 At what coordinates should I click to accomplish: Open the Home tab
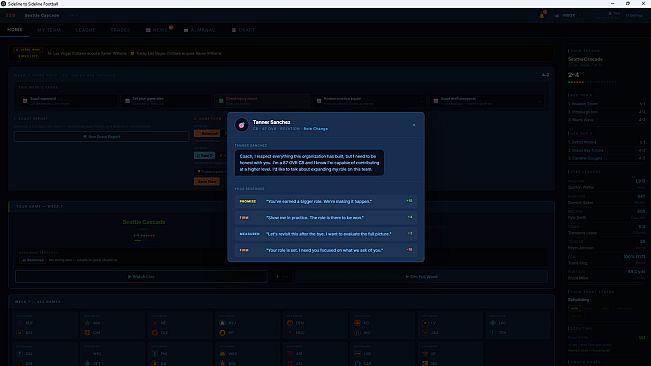15,30
